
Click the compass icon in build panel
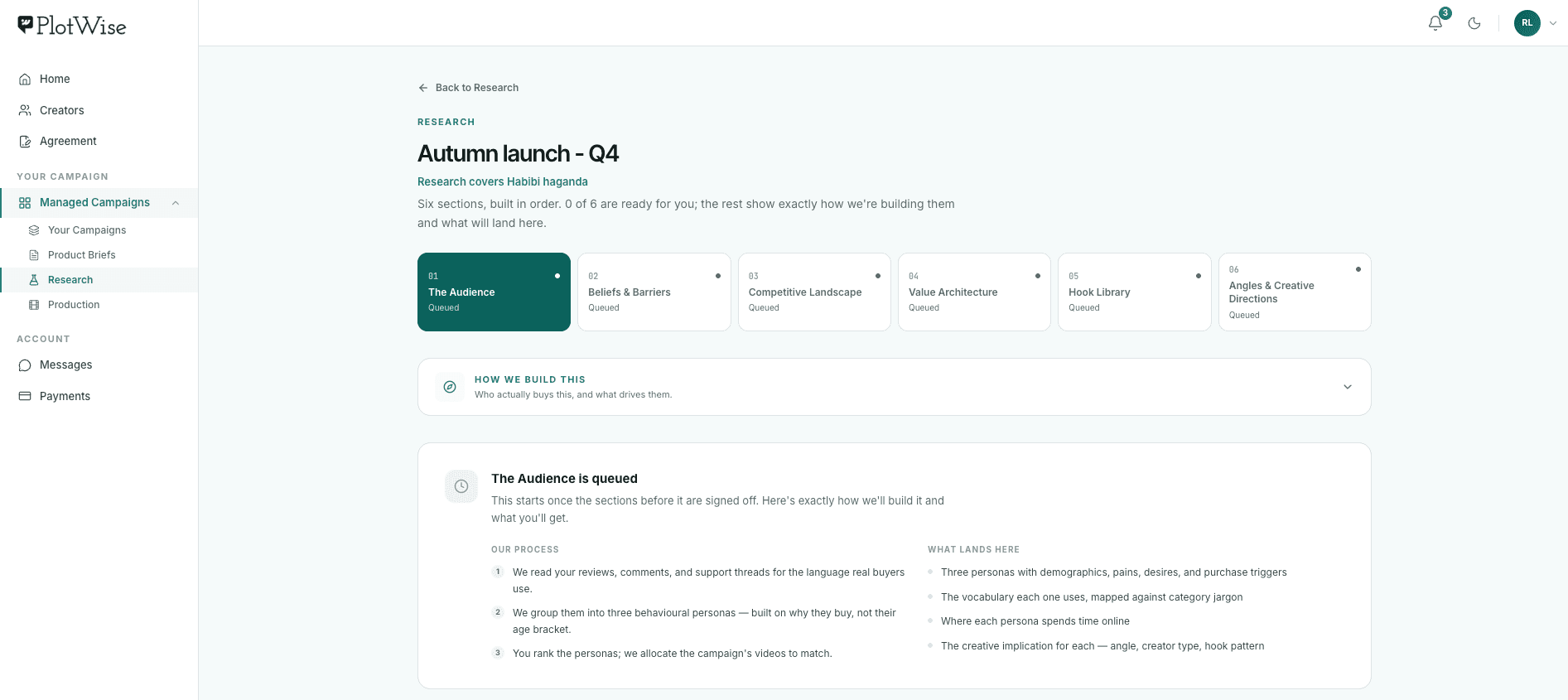[450, 387]
